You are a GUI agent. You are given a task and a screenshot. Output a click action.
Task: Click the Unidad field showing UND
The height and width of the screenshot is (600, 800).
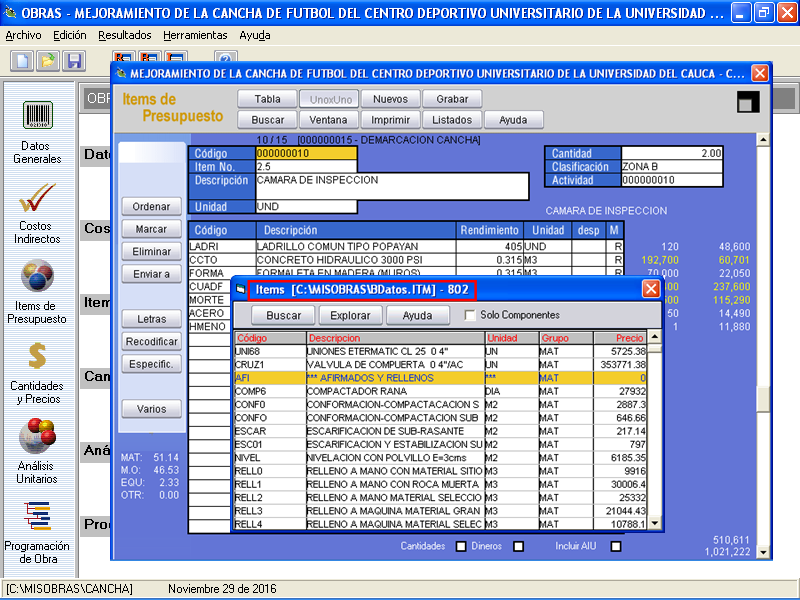point(306,207)
